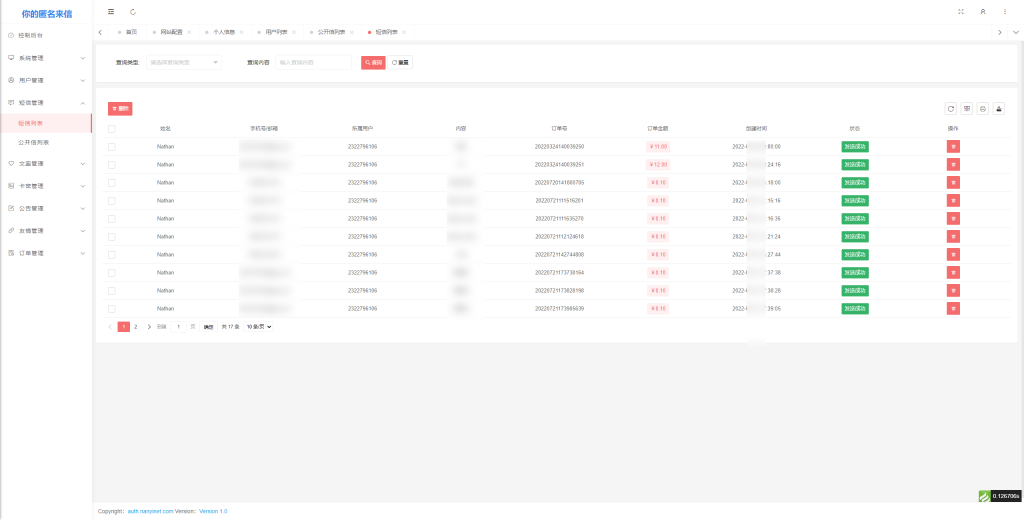Image resolution: width=1024 pixels, height=520 pixels.
Task: Tick the select-all checkbox in table header
Action: pyautogui.click(x=112, y=129)
